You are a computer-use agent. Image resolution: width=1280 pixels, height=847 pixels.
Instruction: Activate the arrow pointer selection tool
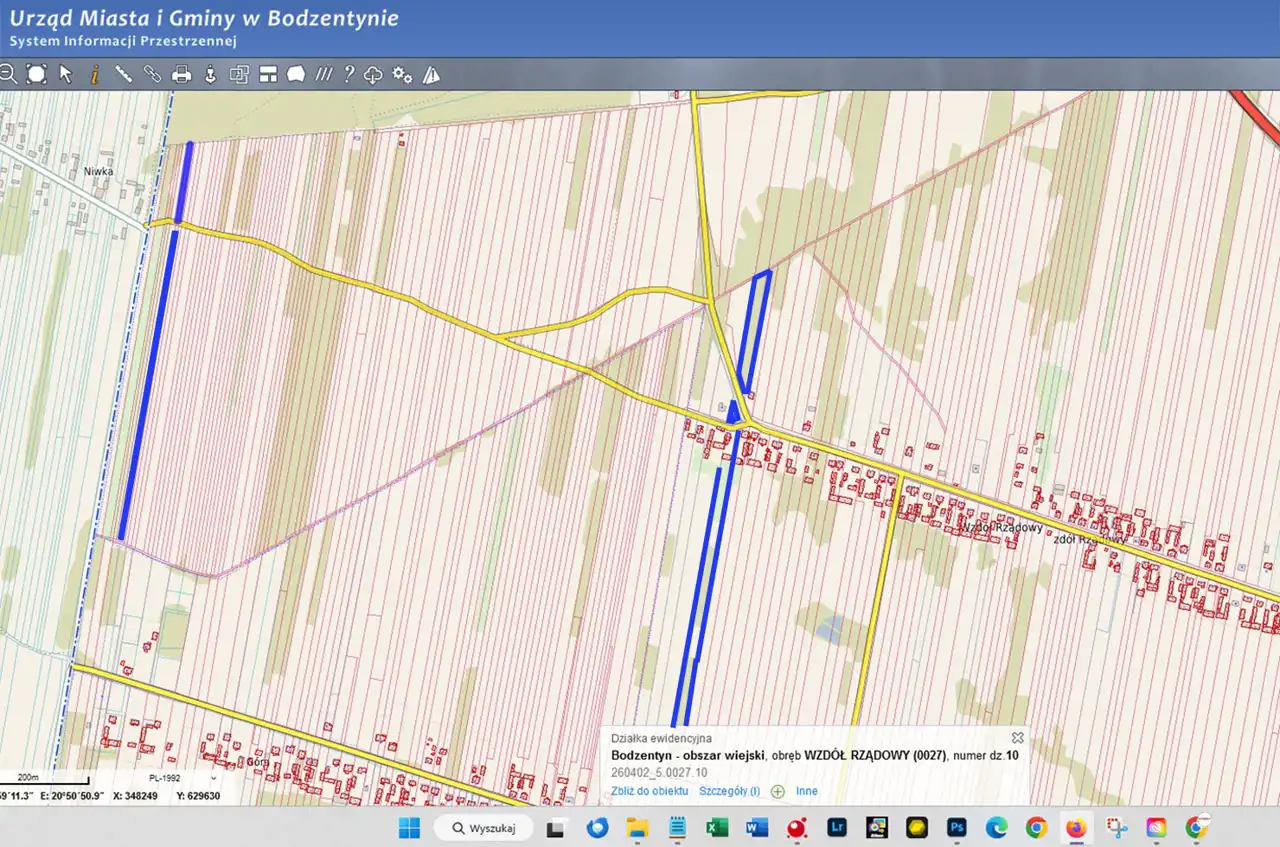[x=66, y=74]
